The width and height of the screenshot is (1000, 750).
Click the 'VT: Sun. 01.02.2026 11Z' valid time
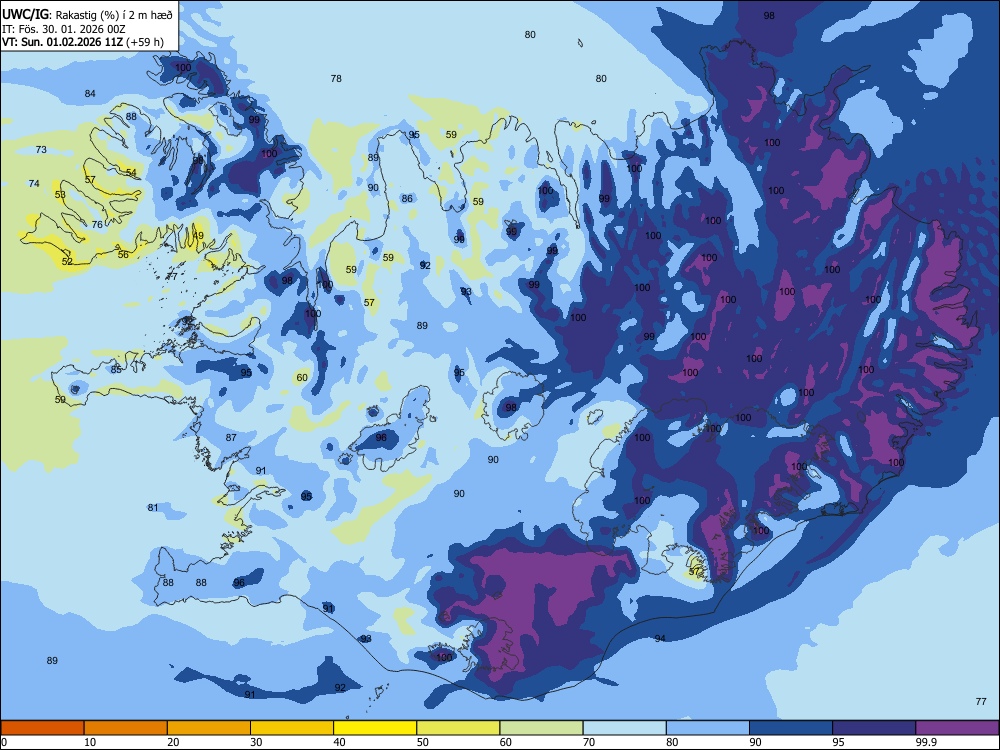[x=62, y=42]
